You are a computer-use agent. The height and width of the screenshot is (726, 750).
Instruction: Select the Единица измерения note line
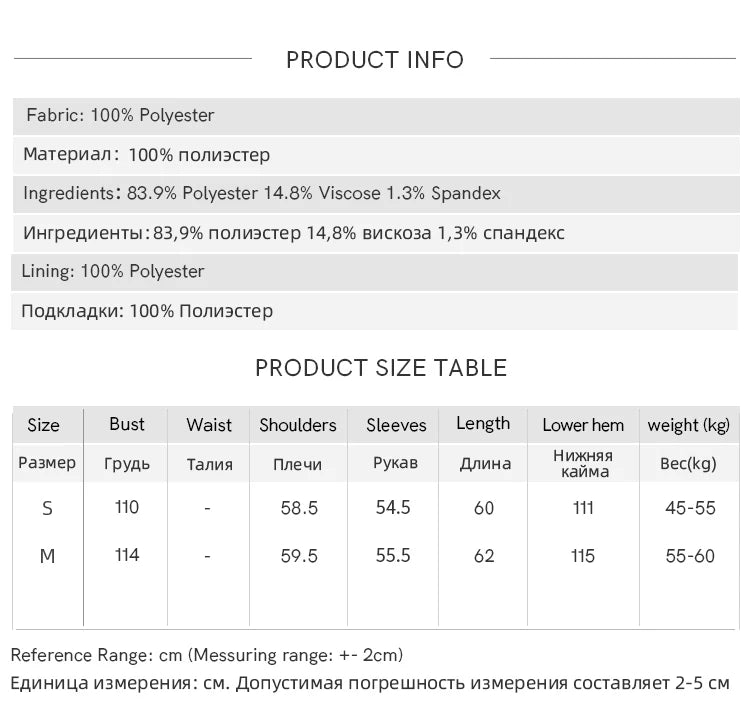click(x=370, y=684)
